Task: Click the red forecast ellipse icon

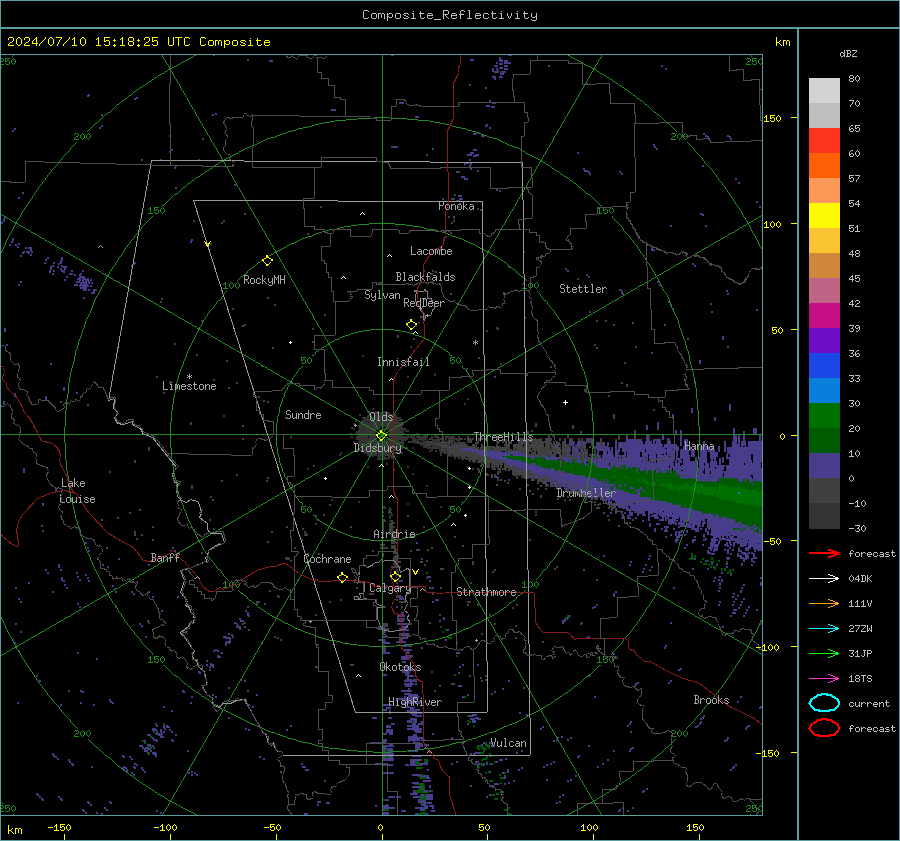Action: (824, 728)
